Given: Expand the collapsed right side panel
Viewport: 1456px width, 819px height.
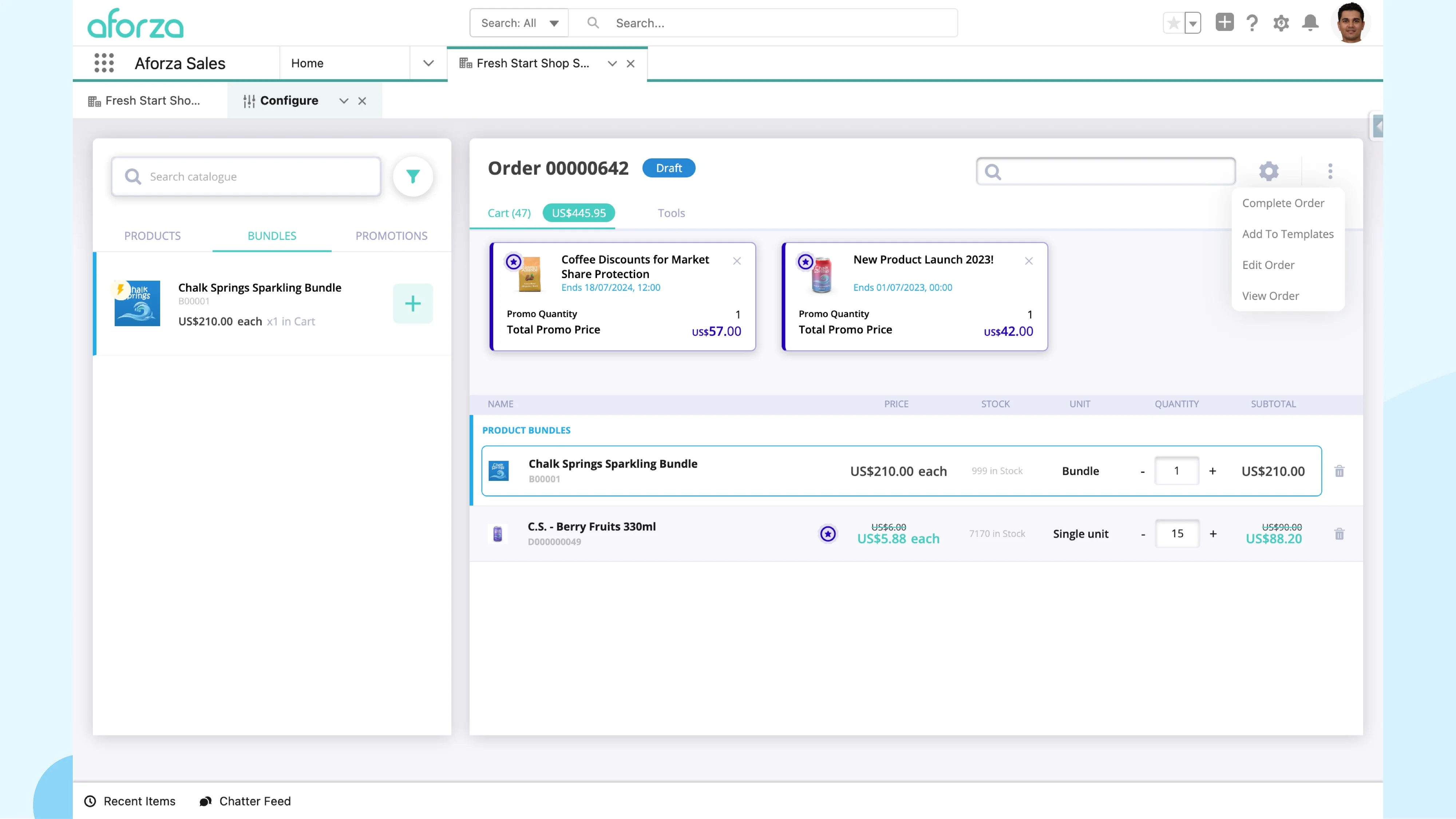Looking at the screenshot, I should point(1377,127).
